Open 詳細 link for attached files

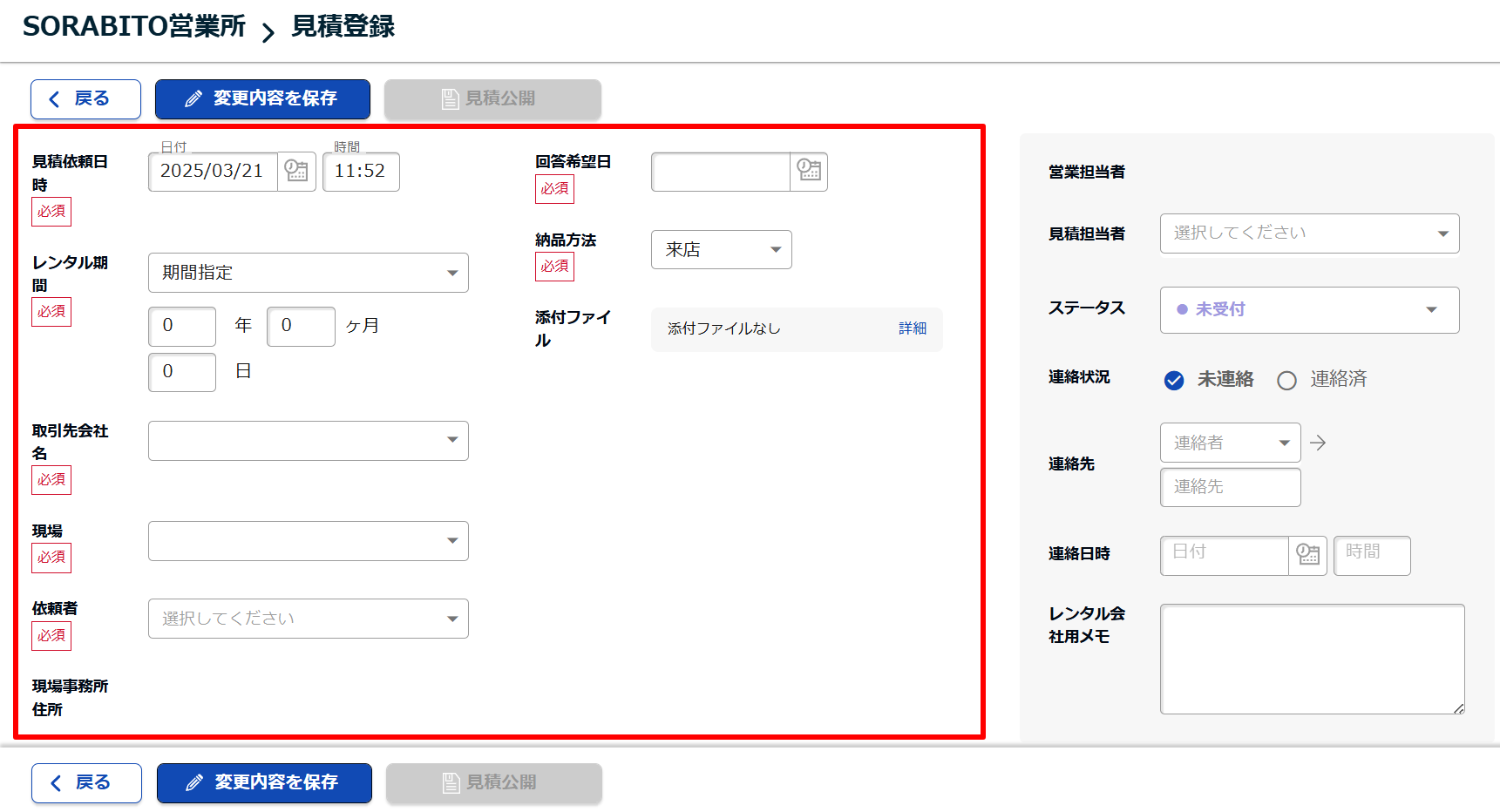pyautogui.click(x=913, y=328)
